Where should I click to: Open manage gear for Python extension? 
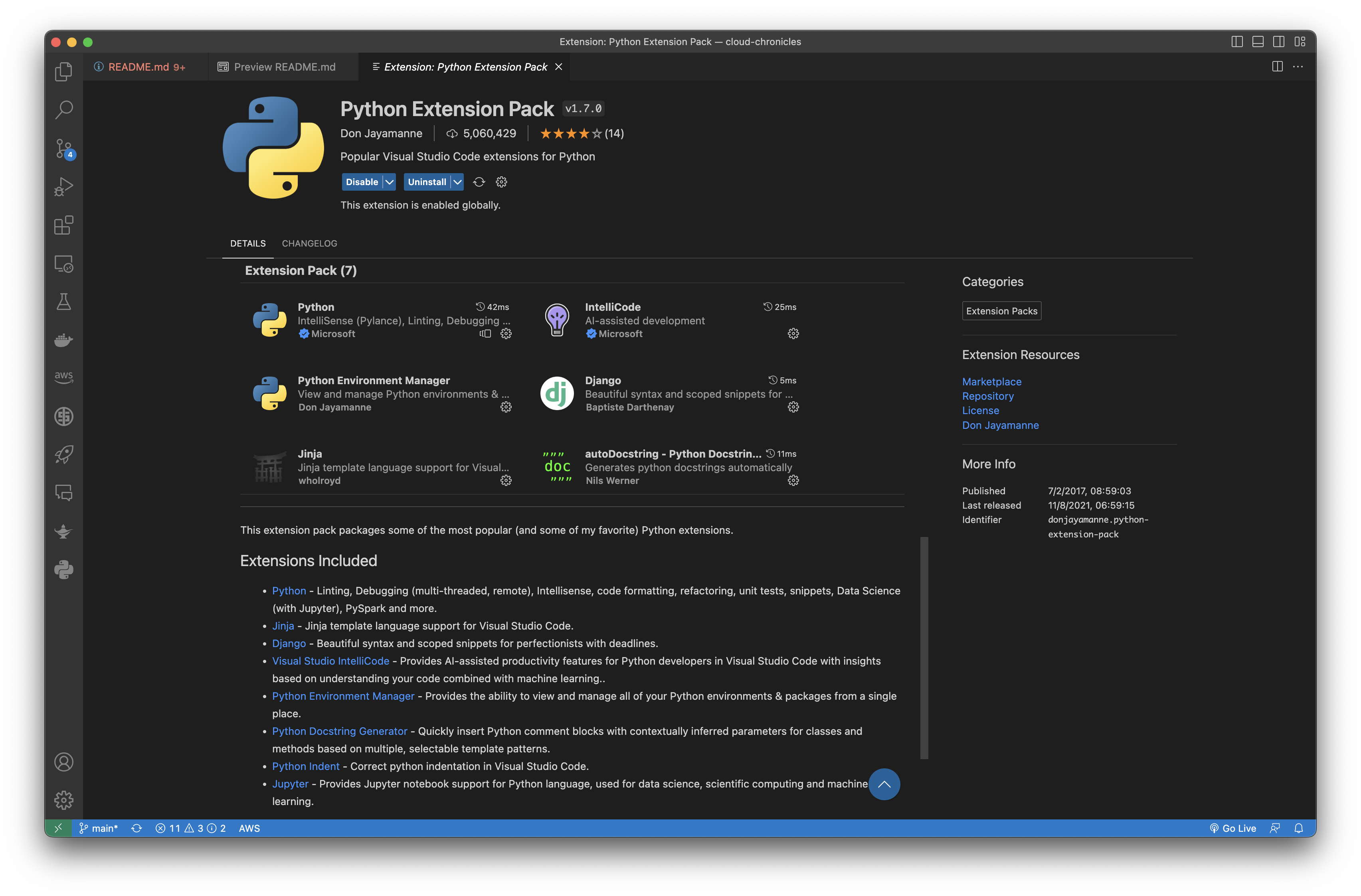coord(506,334)
